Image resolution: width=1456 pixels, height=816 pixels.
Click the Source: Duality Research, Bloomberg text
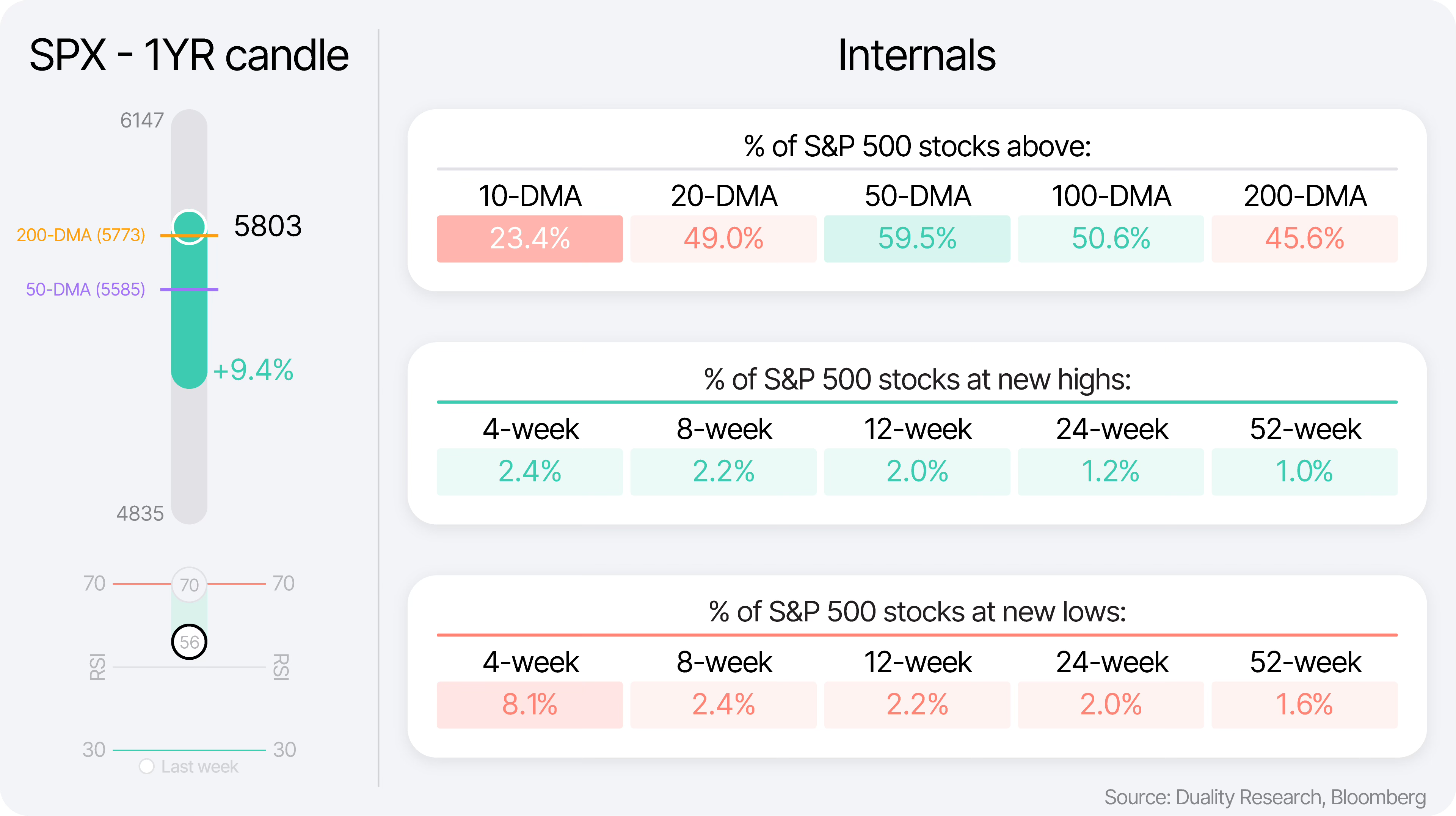[x=1265, y=797]
